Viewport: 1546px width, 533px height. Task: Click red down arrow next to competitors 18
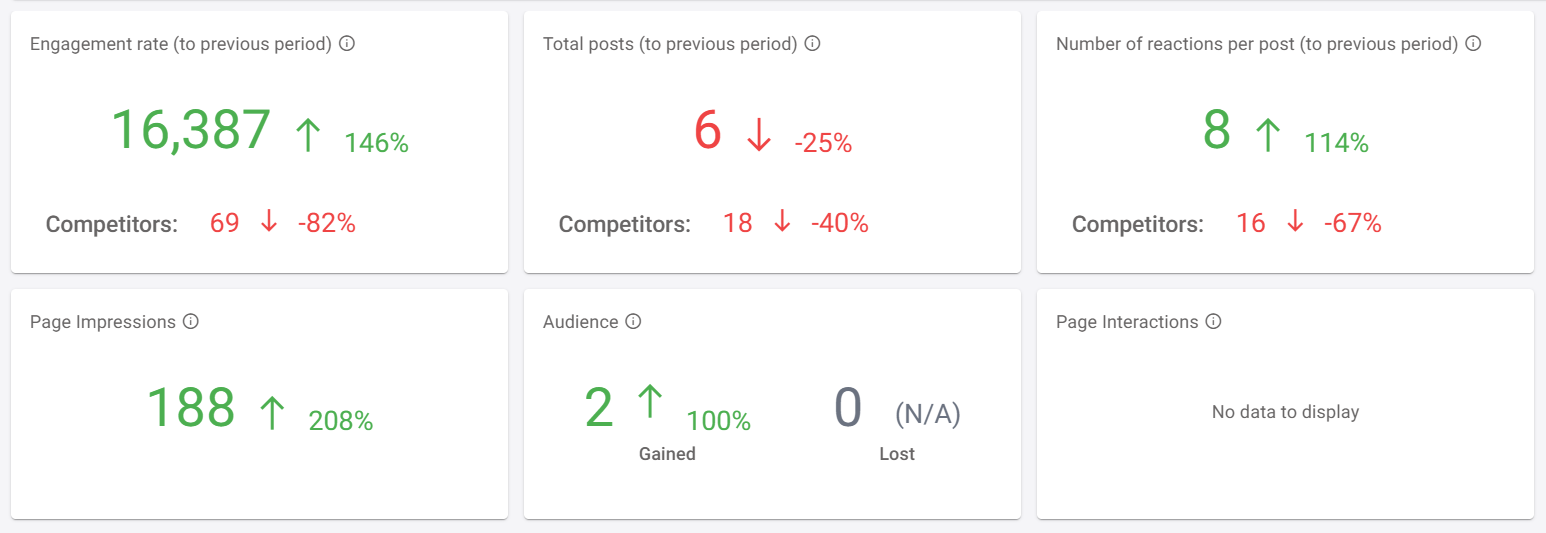tap(782, 221)
